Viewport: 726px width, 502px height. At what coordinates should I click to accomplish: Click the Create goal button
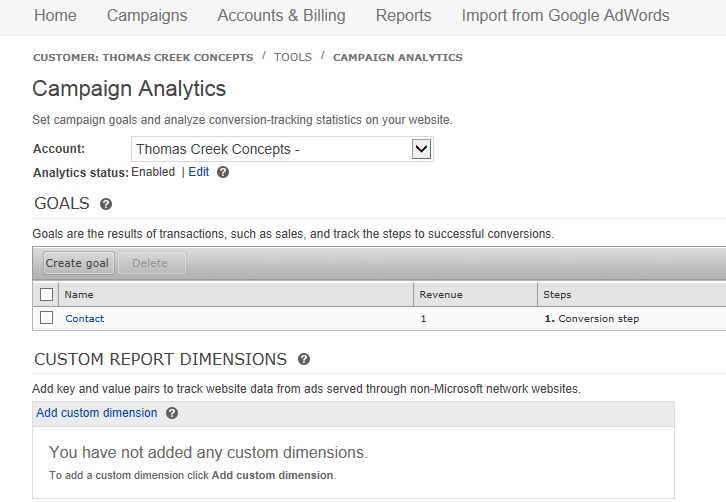click(78, 263)
